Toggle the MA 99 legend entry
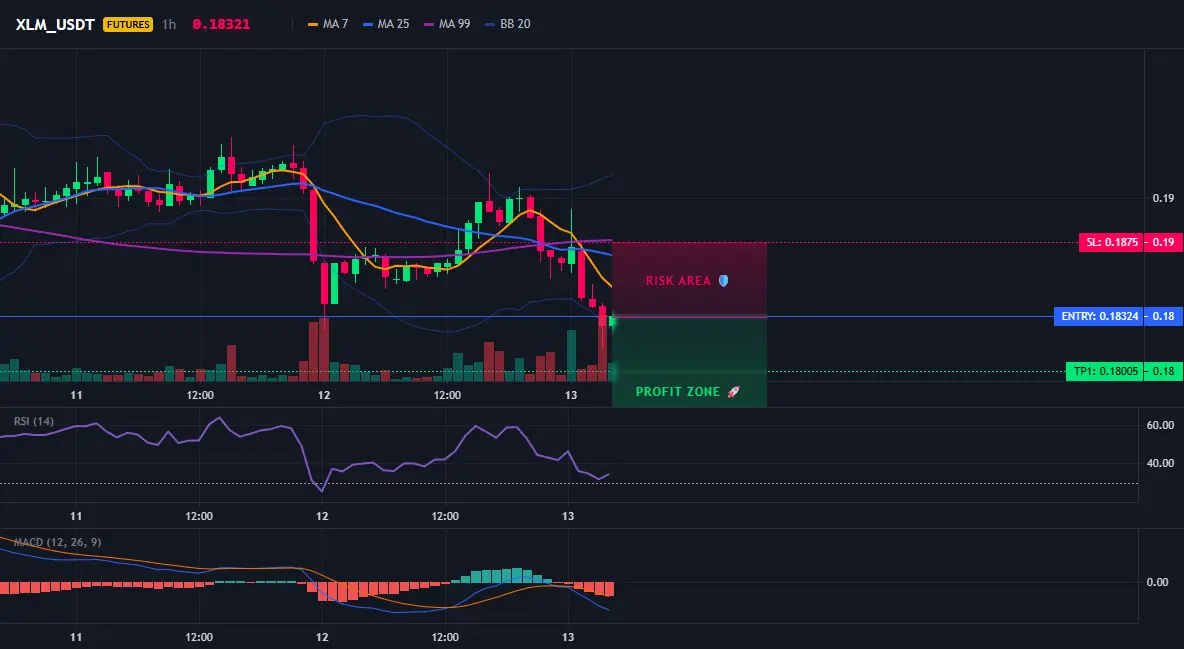1184x649 pixels. pos(447,24)
